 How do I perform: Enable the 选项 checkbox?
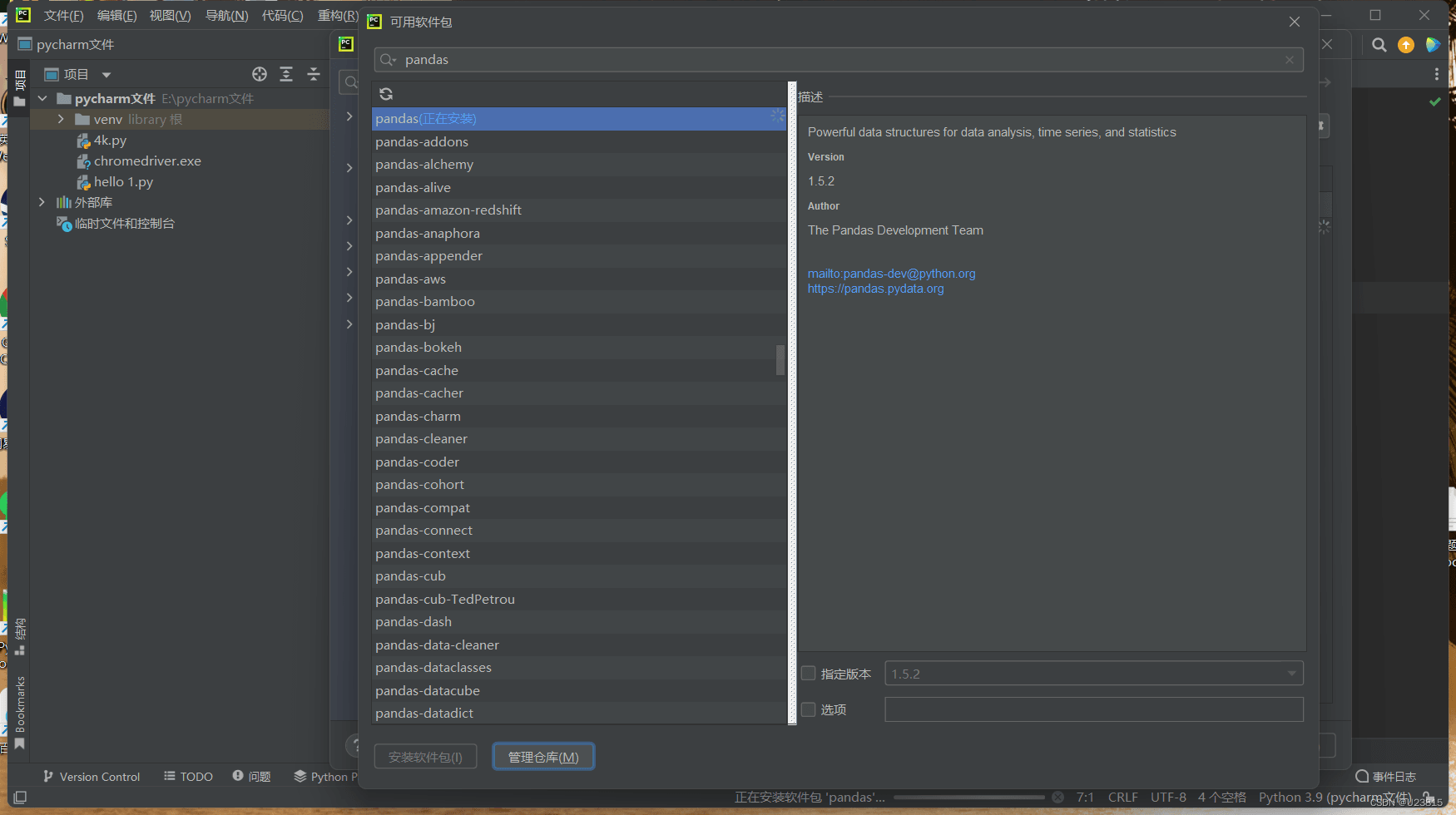tap(808, 709)
